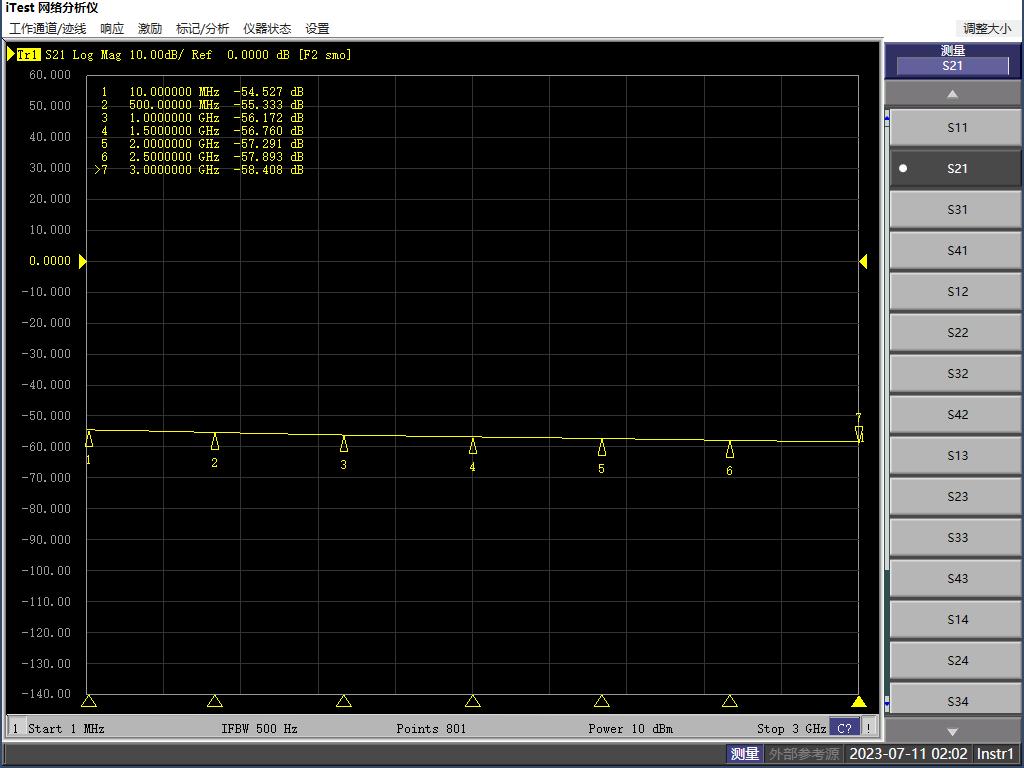The height and width of the screenshot is (768, 1024).
Task: Click marker 6 triangle on the trace
Action: 730,450
